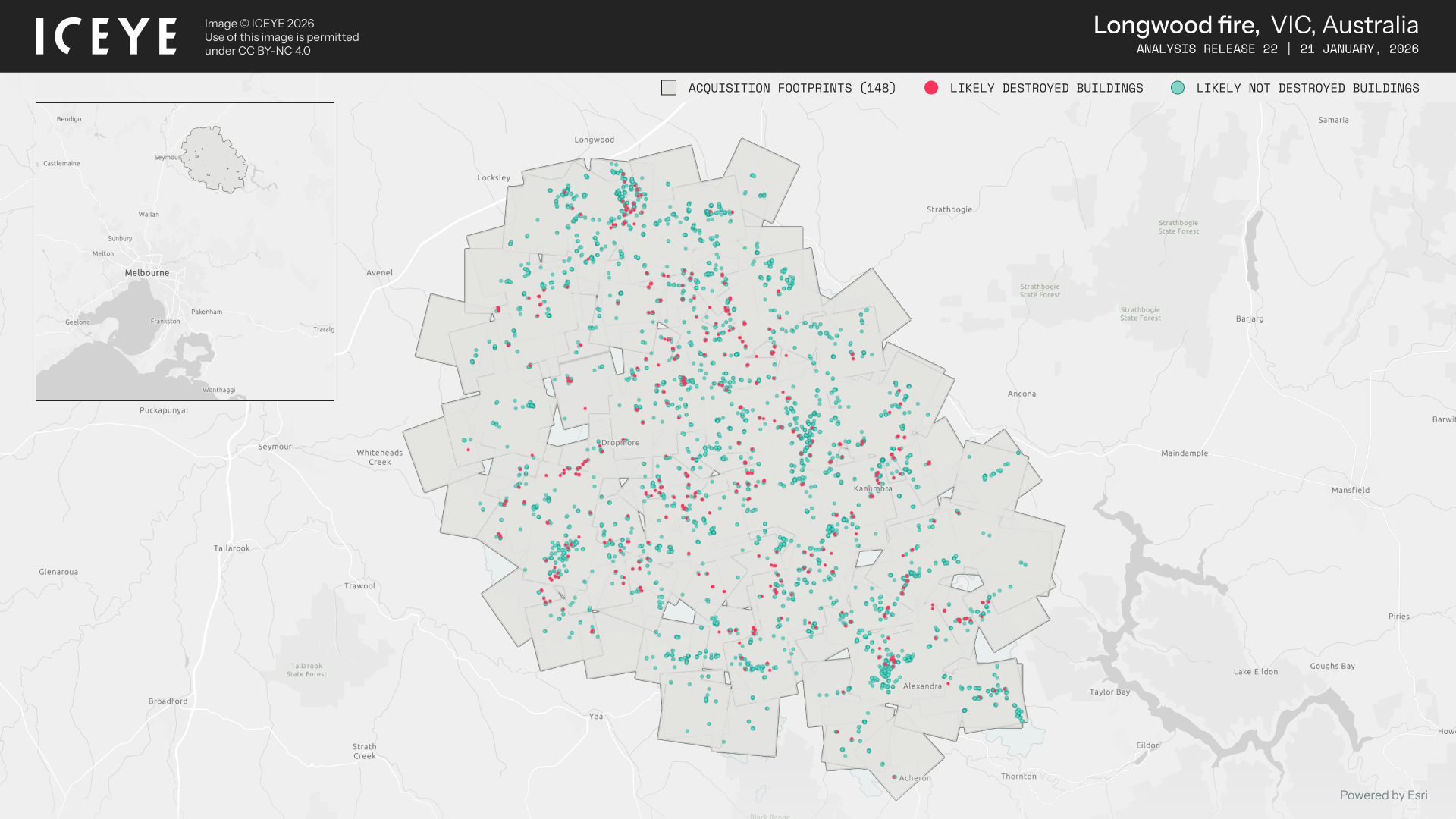The image size is (1456, 819).
Task: Click the Acquisition Footprints (148) label
Action: coord(792,88)
